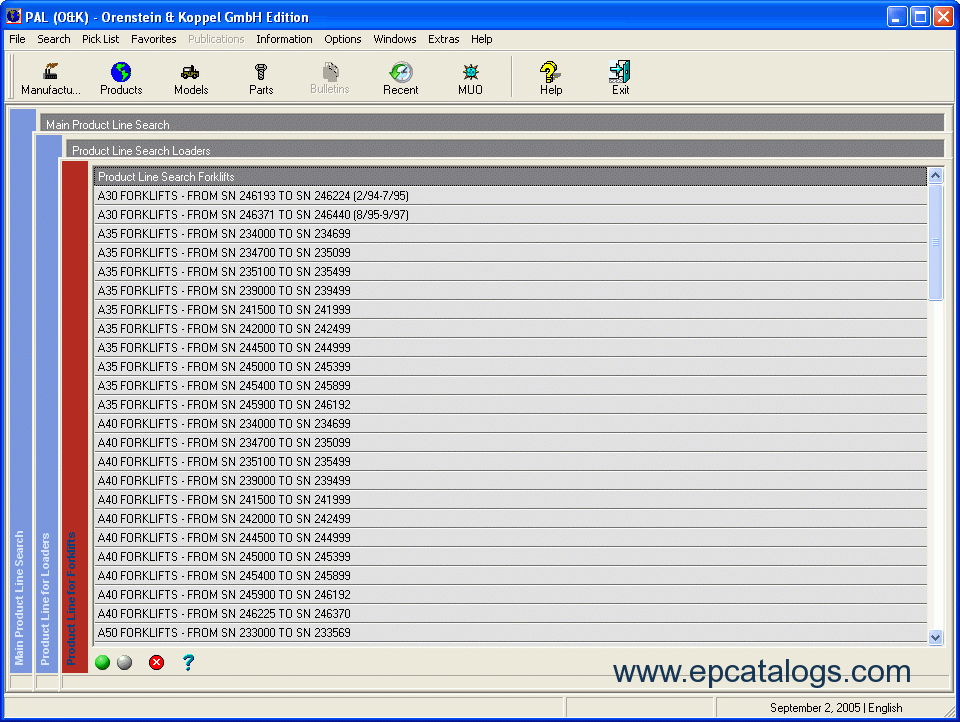Click the list scrollbar up arrow
The image size is (960, 722).
pyautogui.click(x=935, y=176)
